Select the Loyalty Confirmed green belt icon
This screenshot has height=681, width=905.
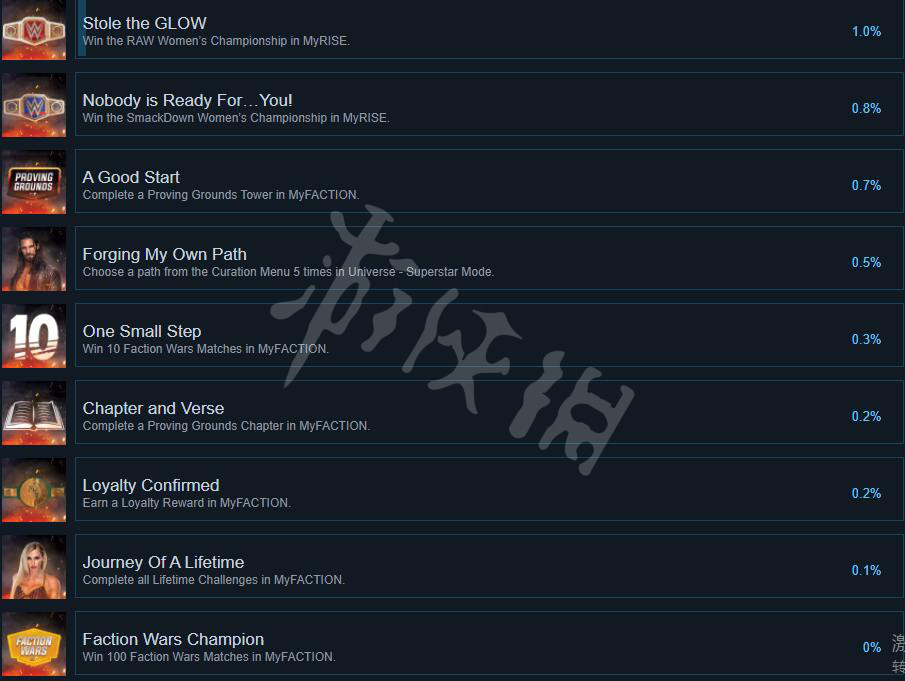coord(33,490)
